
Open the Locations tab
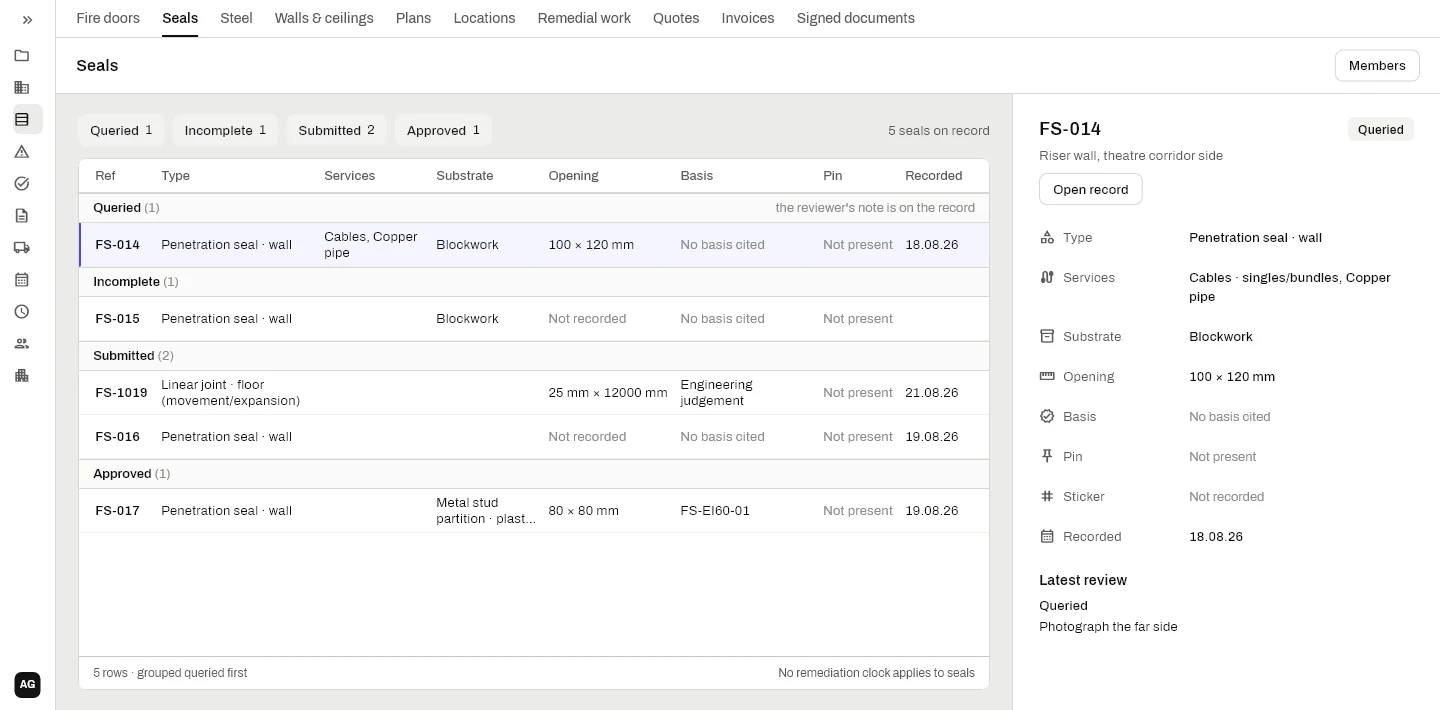pyautogui.click(x=484, y=18)
